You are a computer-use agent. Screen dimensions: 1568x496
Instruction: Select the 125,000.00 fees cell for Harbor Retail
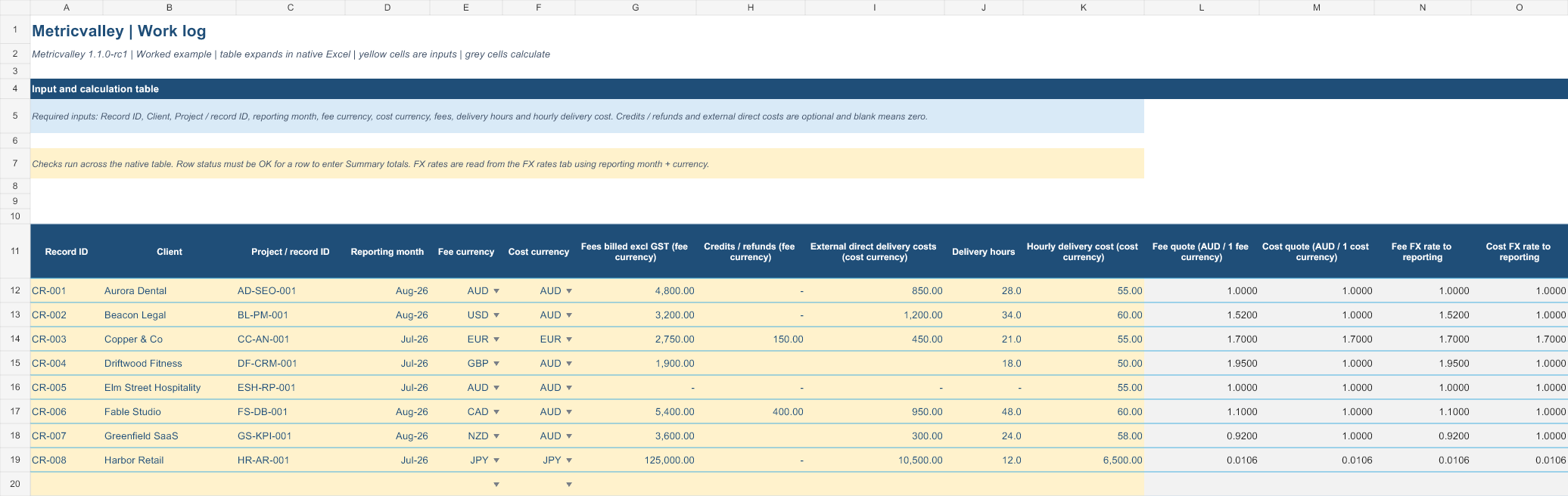tap(636, 460)
